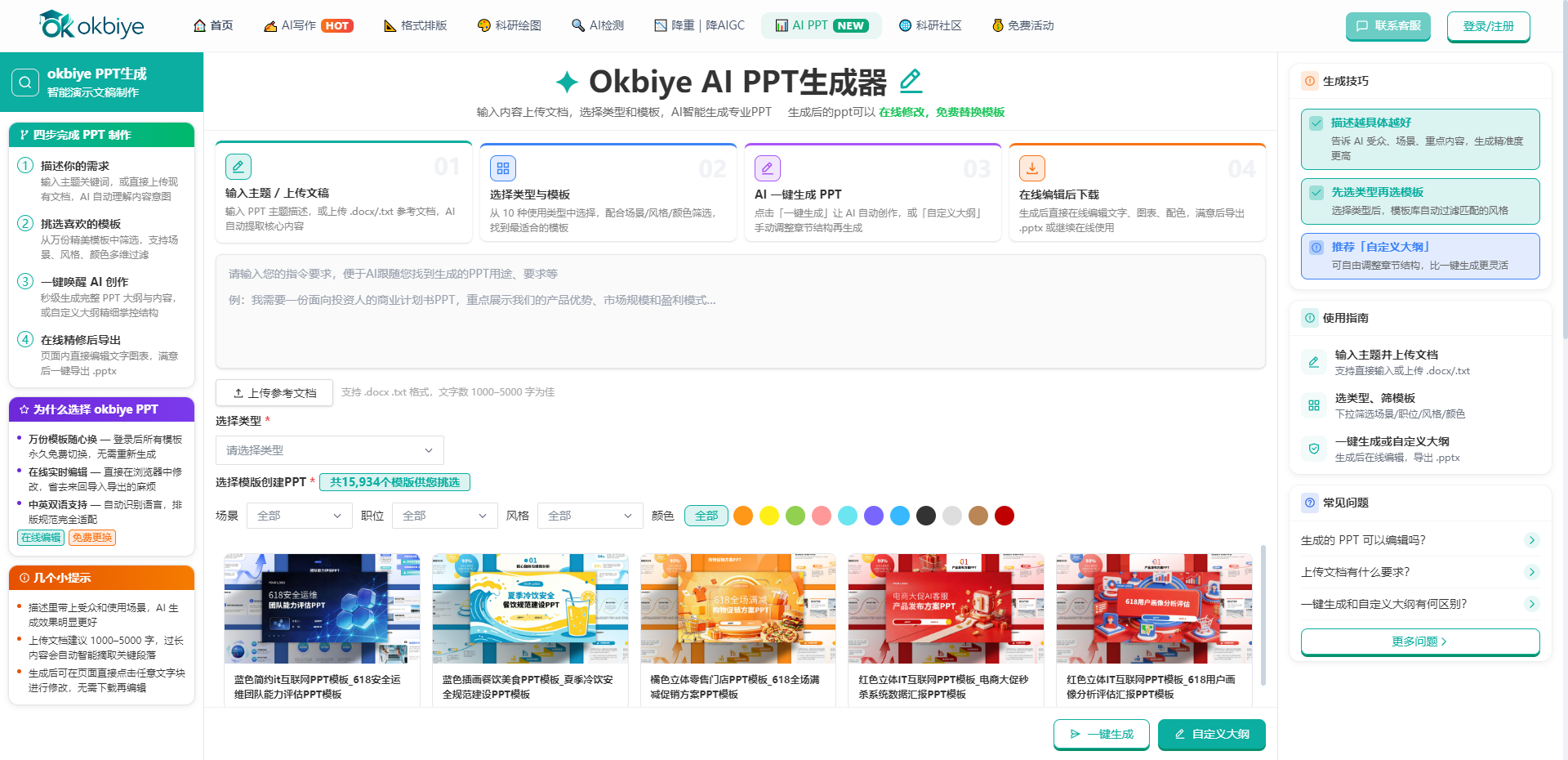Viewport: 1568px width, 760px height.
Task: Click the 共15,934个模版供您挑选 badge
Action: tap(394, 482)
